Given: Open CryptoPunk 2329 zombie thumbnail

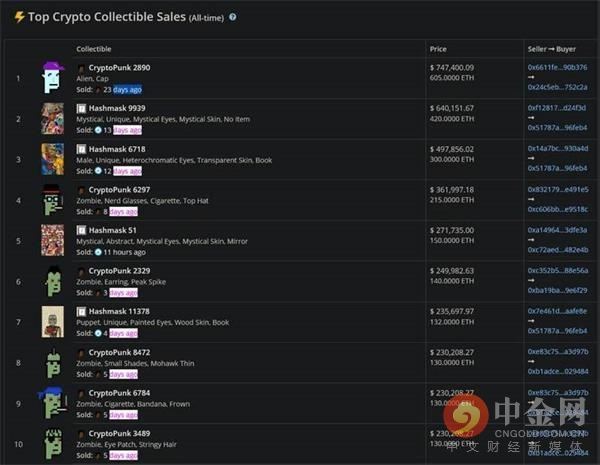Looking at the screenshot, I should point(53,281).
